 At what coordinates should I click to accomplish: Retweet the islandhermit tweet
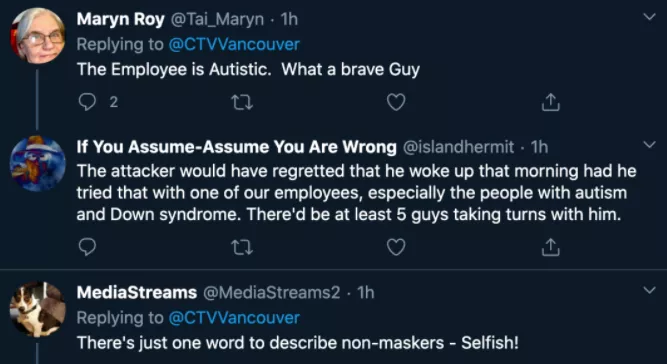point(242,247)
